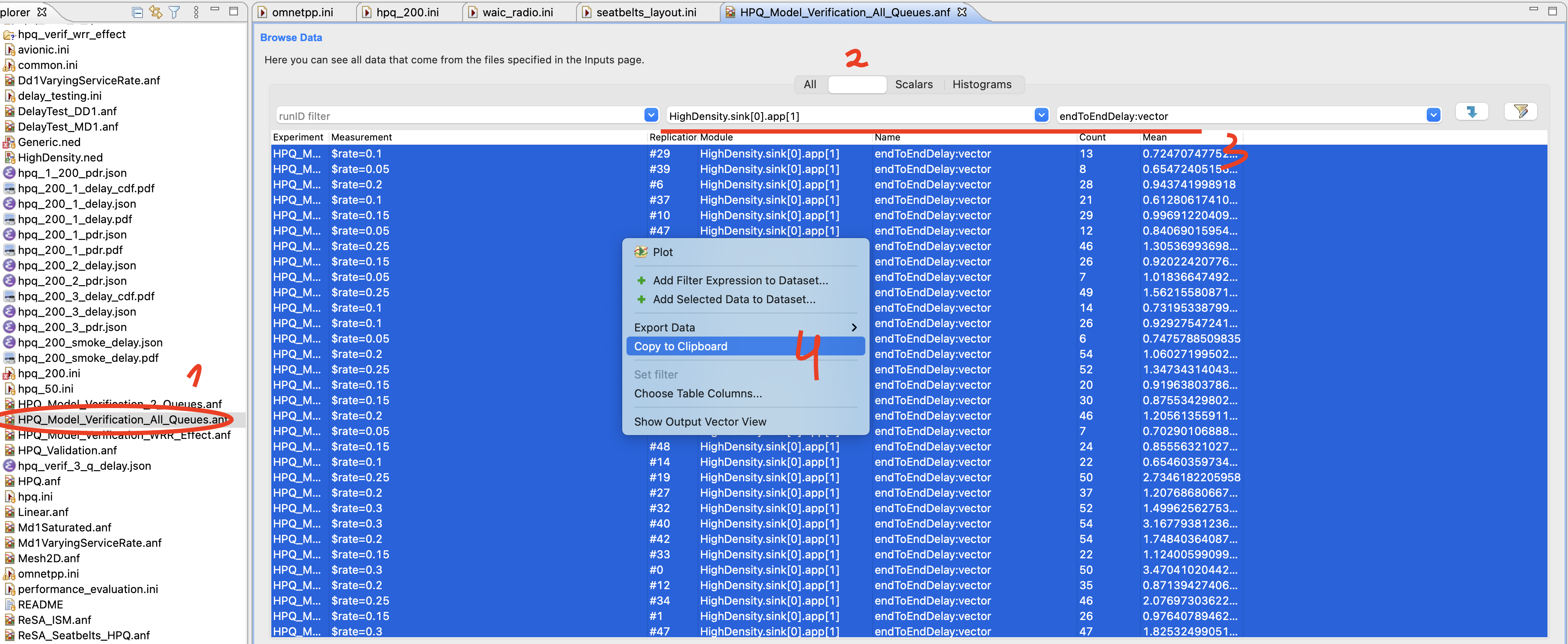Open the runID filter dropdown arrow
1568x644 pixels.
651,115
